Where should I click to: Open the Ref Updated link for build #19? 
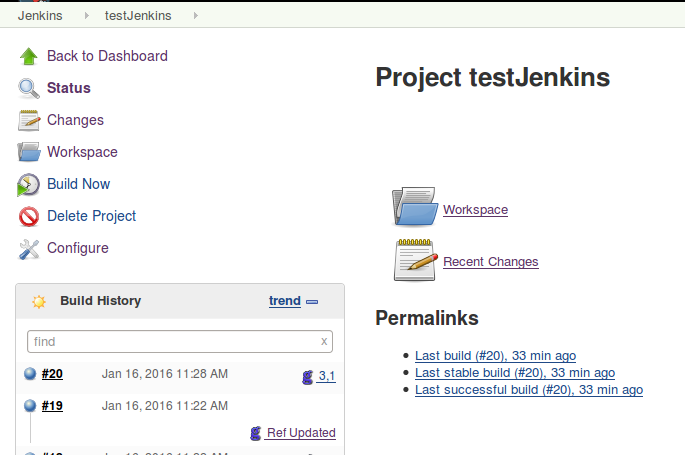(300, 433)
